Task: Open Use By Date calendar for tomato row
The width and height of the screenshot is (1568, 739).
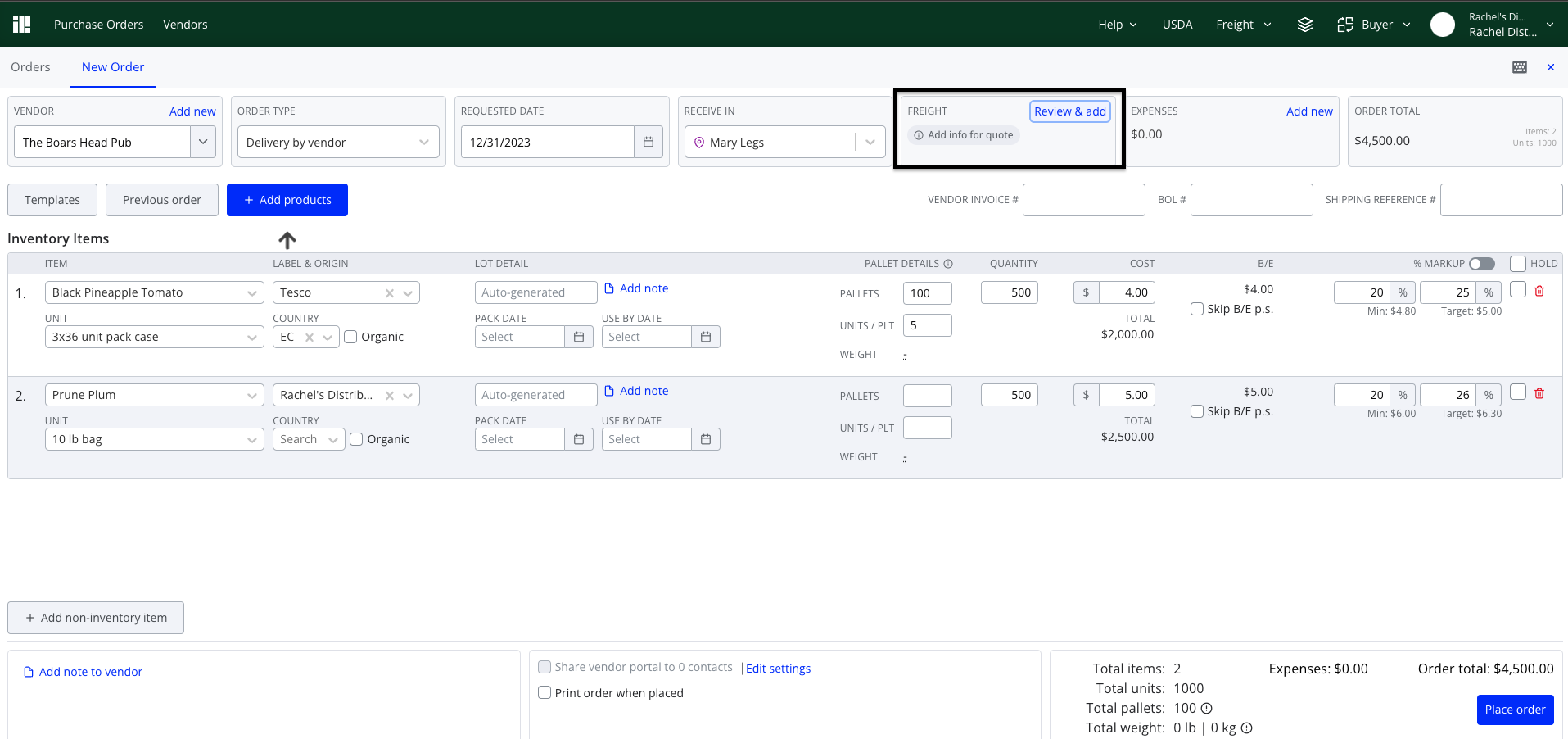Action: [706, 337]
